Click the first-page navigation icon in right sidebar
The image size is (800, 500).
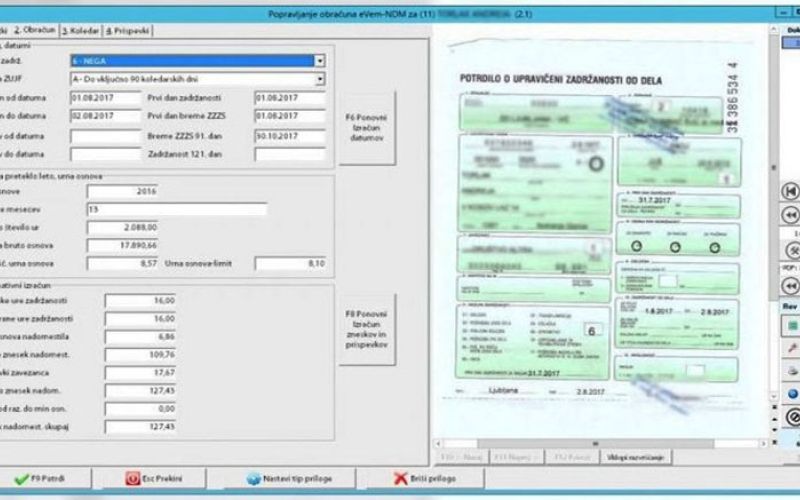coord(791,190)
